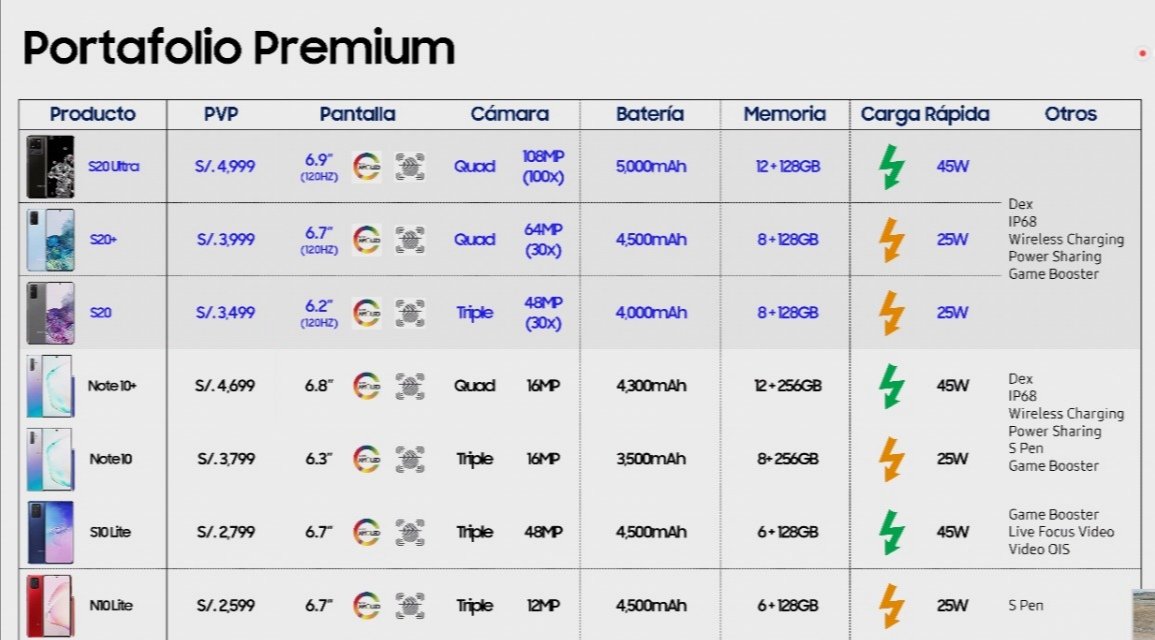Click the 8+256GB memory value

[787, 459]
